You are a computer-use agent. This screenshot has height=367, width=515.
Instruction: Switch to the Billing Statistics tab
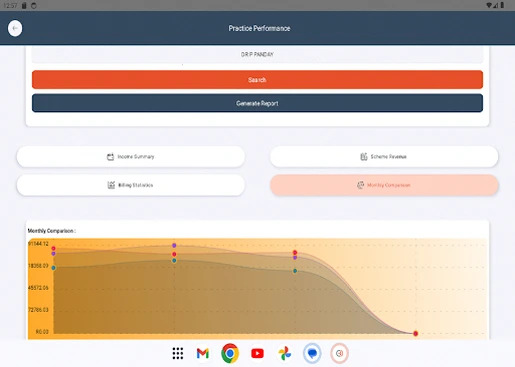(131, 185)
